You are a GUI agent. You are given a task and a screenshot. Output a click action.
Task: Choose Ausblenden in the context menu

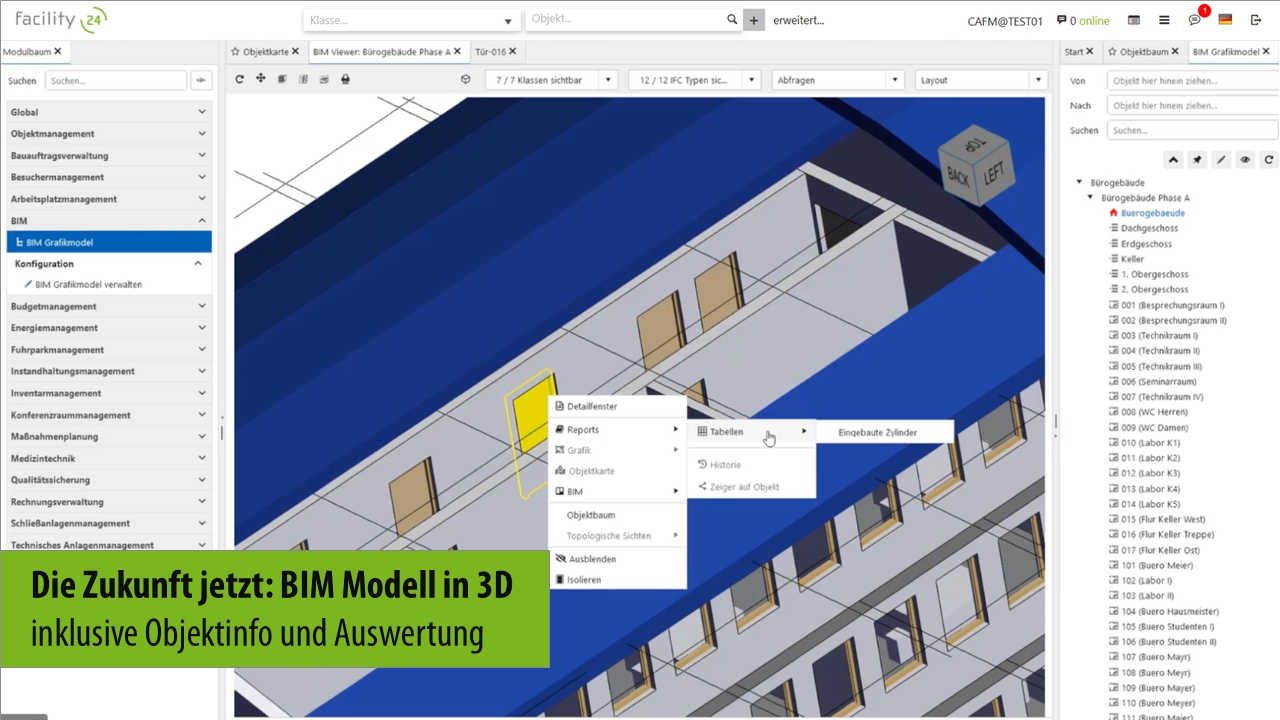[617, 559]
